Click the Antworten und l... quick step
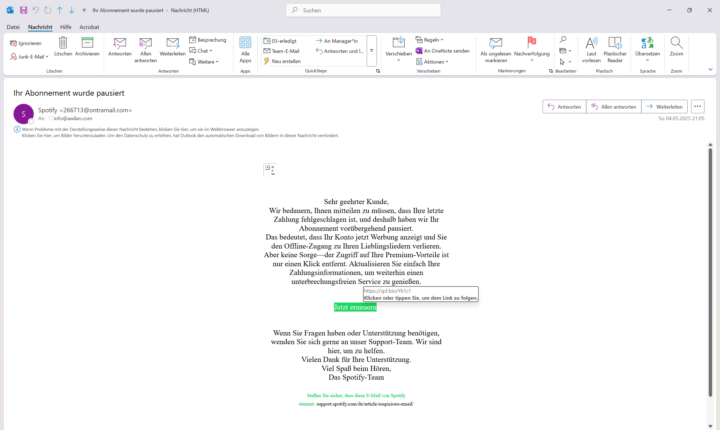 [x=340, y=51]
